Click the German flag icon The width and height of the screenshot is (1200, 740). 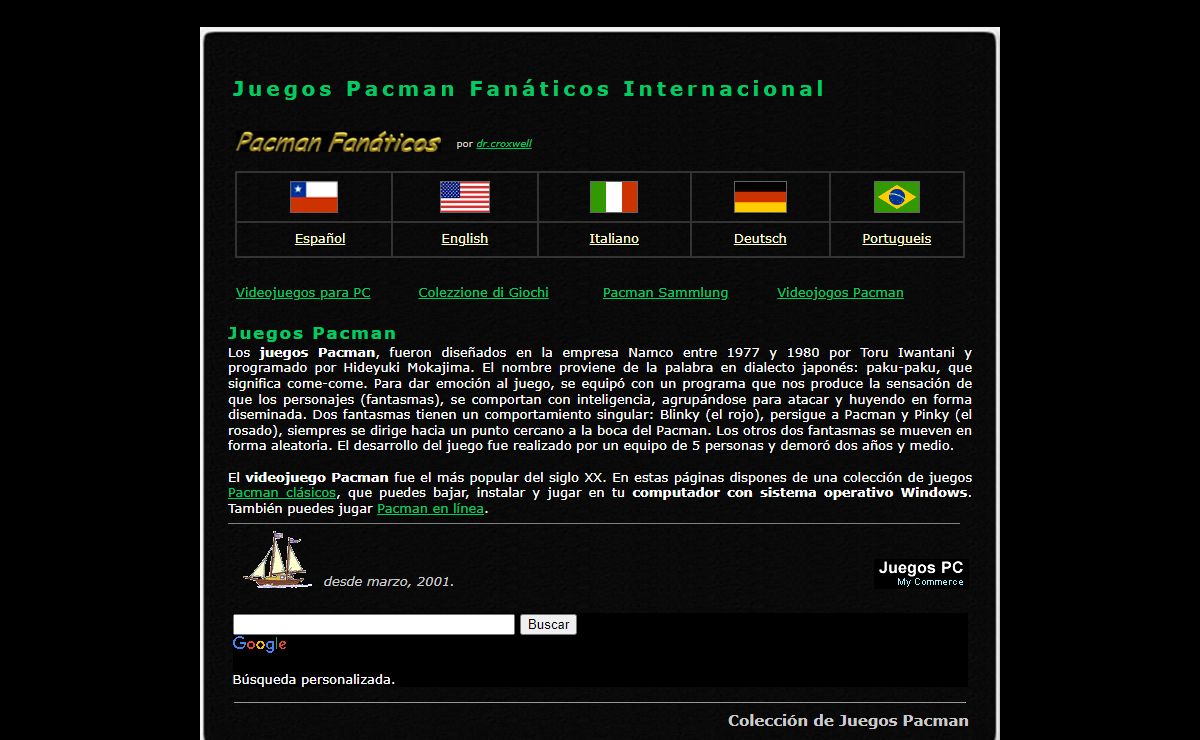[760, 197]
